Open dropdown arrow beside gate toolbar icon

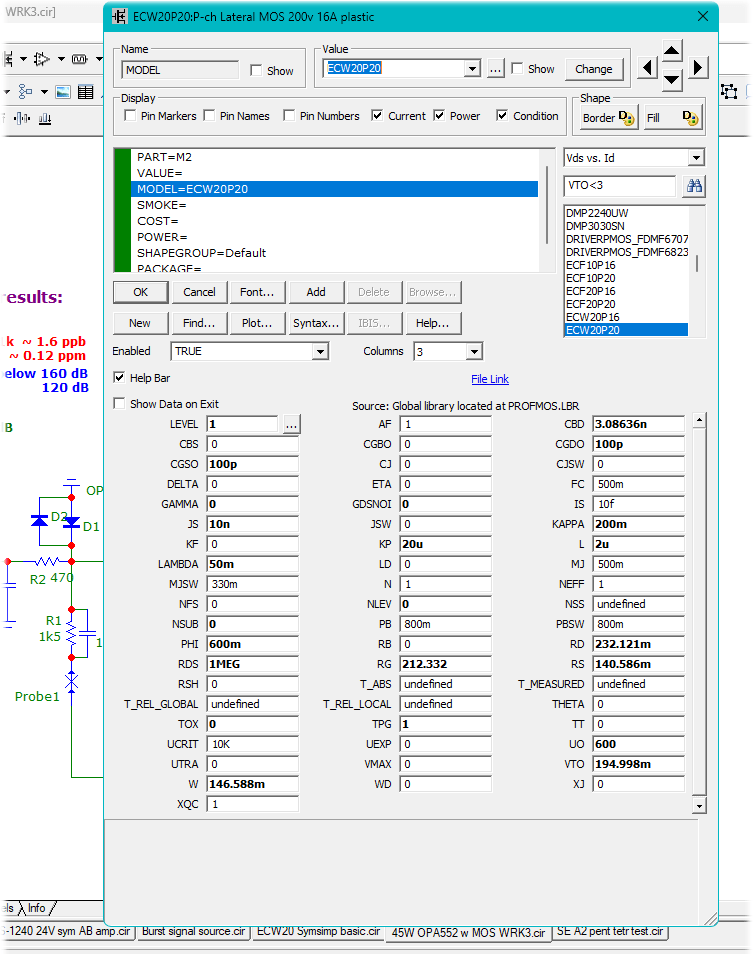61,59
